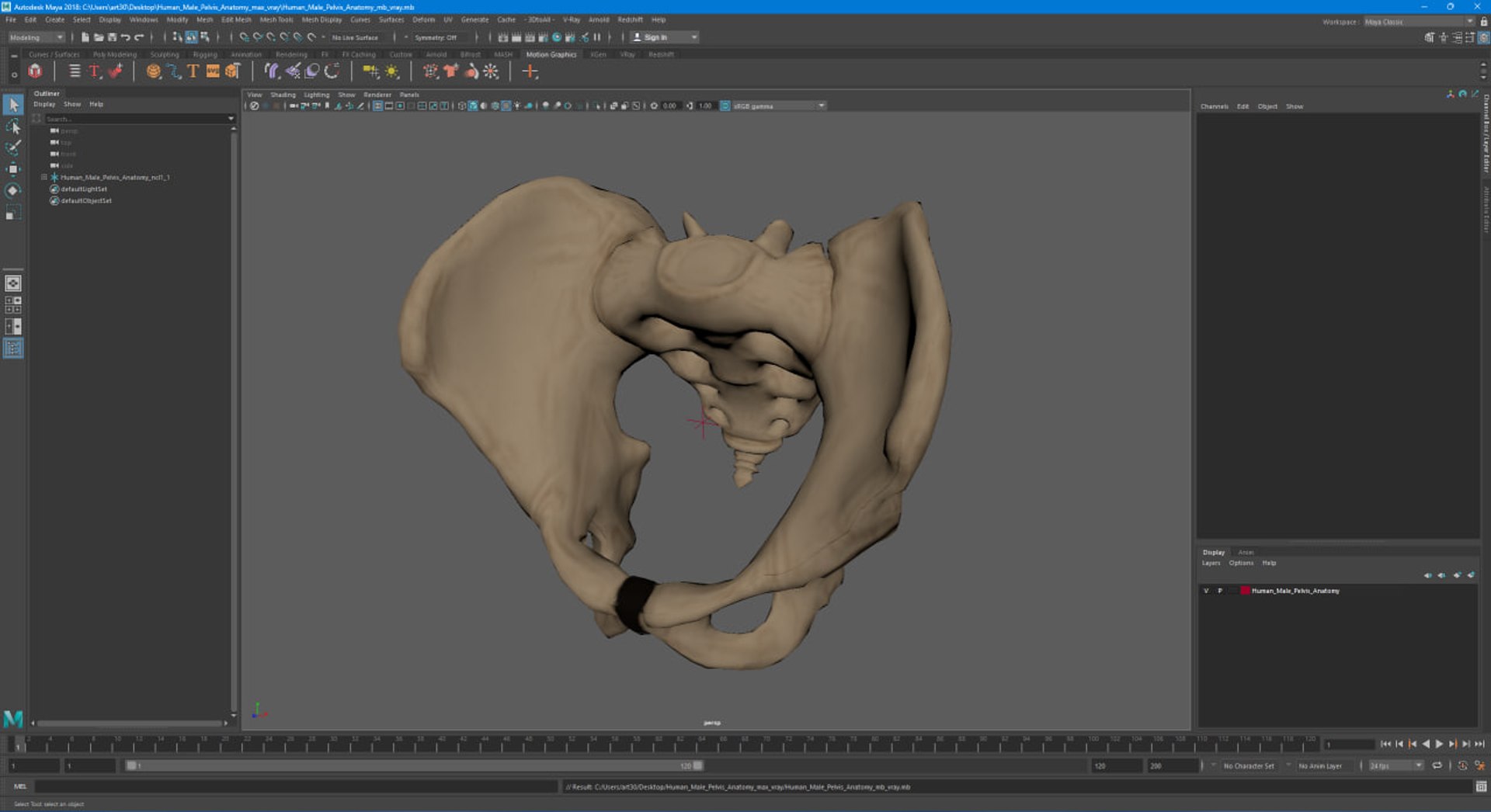Click the orange sphere shelf icon
The height and width of the screenshot is (812, 1491).
tap(154, 71)
